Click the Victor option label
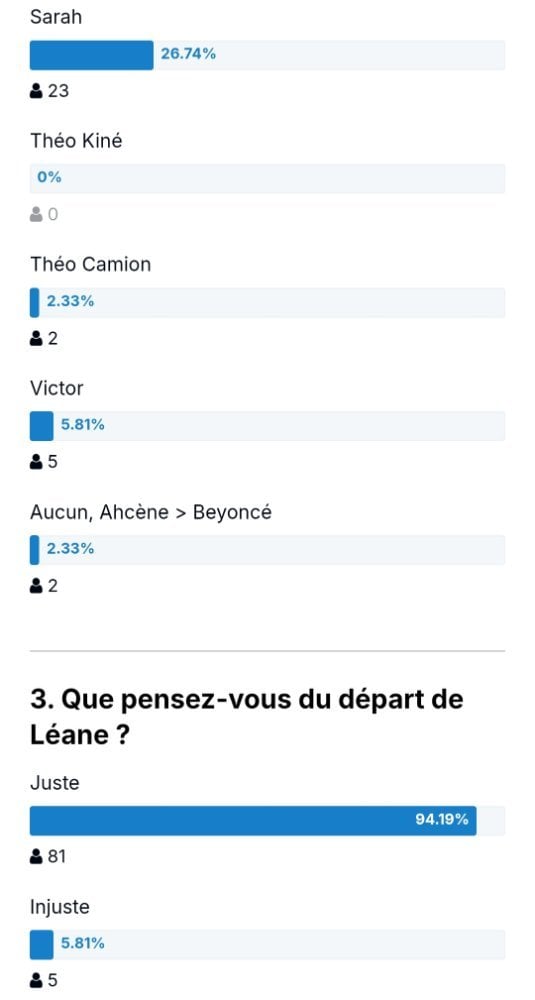 57,388
